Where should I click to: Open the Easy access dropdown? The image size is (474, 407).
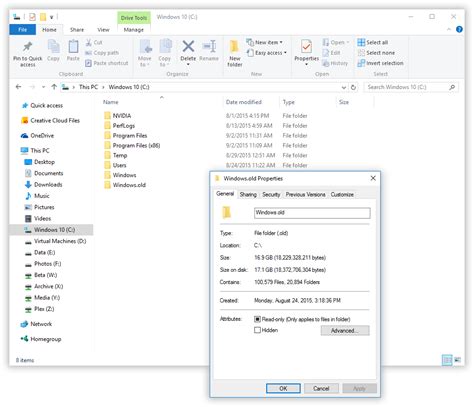tap(267, 53)
